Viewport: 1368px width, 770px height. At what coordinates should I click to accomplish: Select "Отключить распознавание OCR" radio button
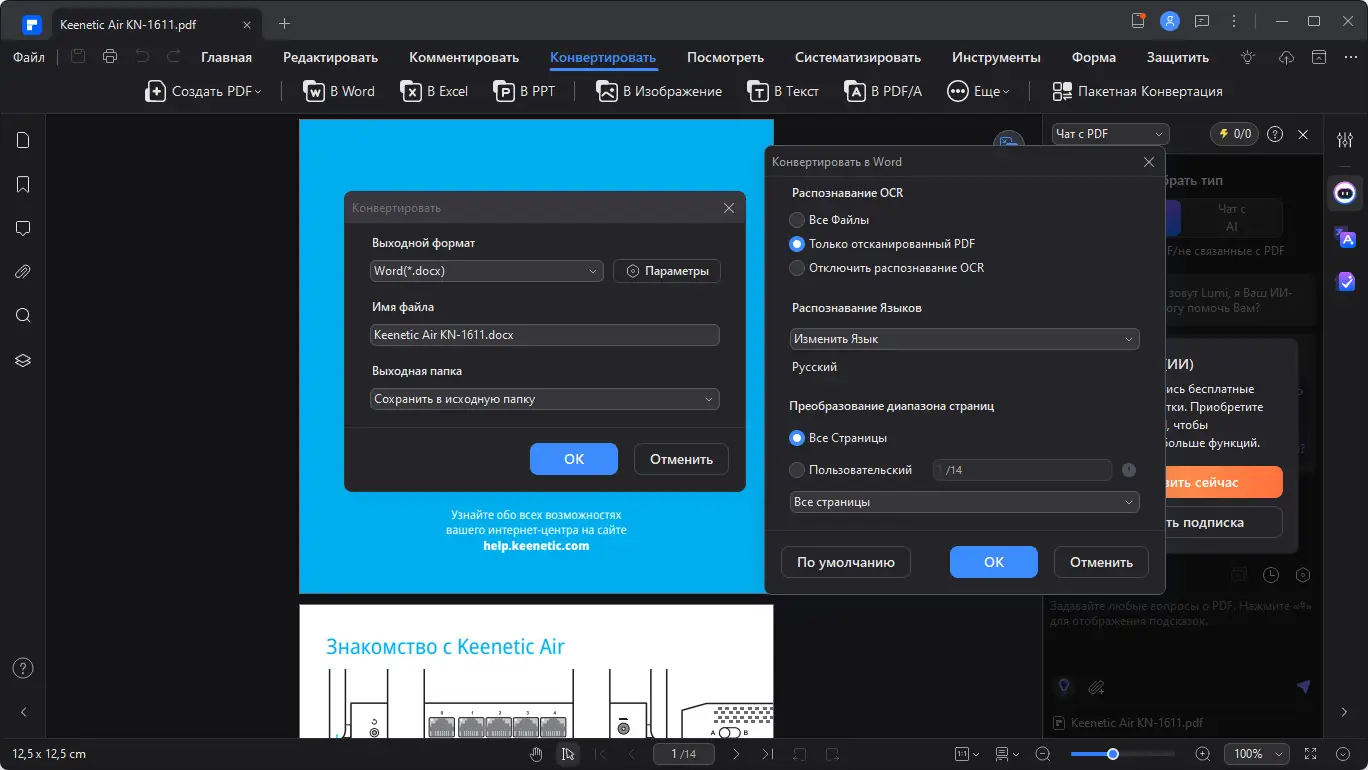coord(797,268)
